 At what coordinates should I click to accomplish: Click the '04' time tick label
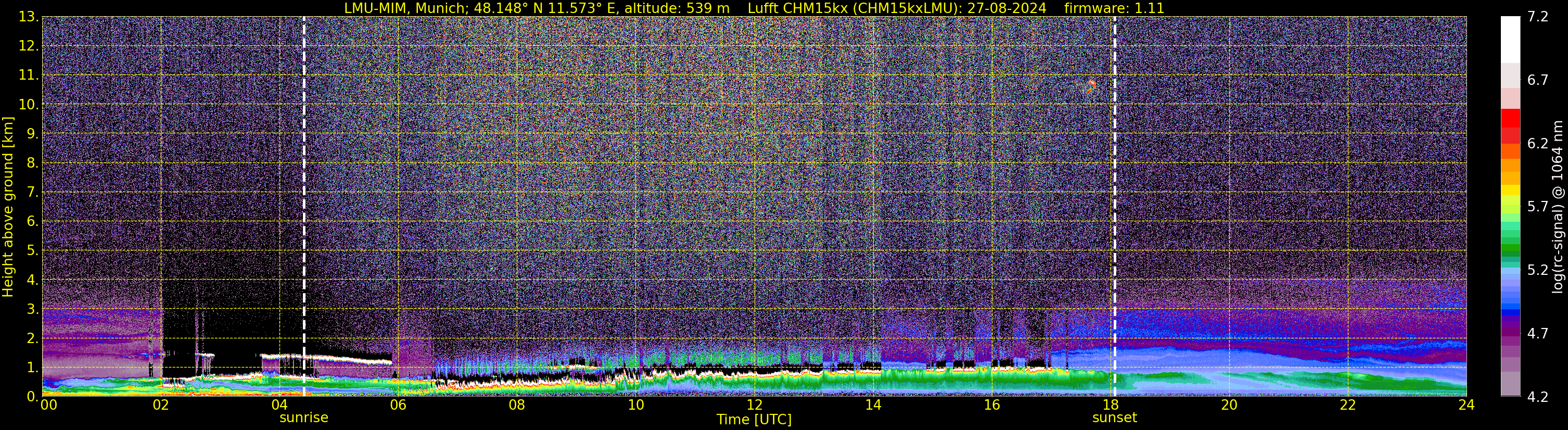[279, 406]
